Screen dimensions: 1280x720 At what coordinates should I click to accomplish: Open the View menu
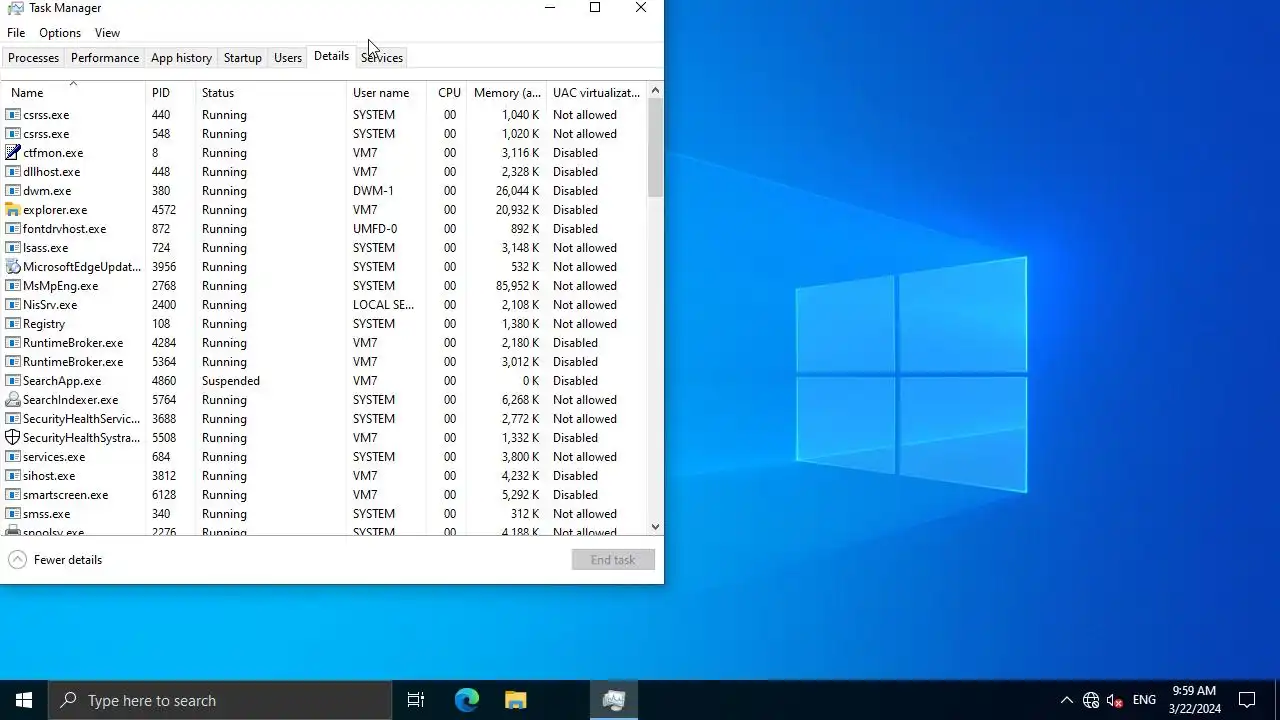tap(107, 33)
